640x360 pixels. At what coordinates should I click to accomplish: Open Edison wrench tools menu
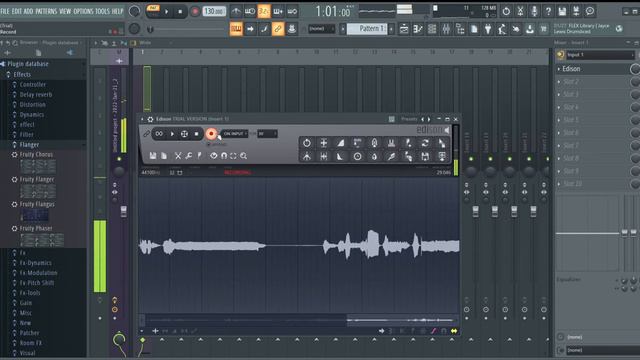[x=189, y=156]
